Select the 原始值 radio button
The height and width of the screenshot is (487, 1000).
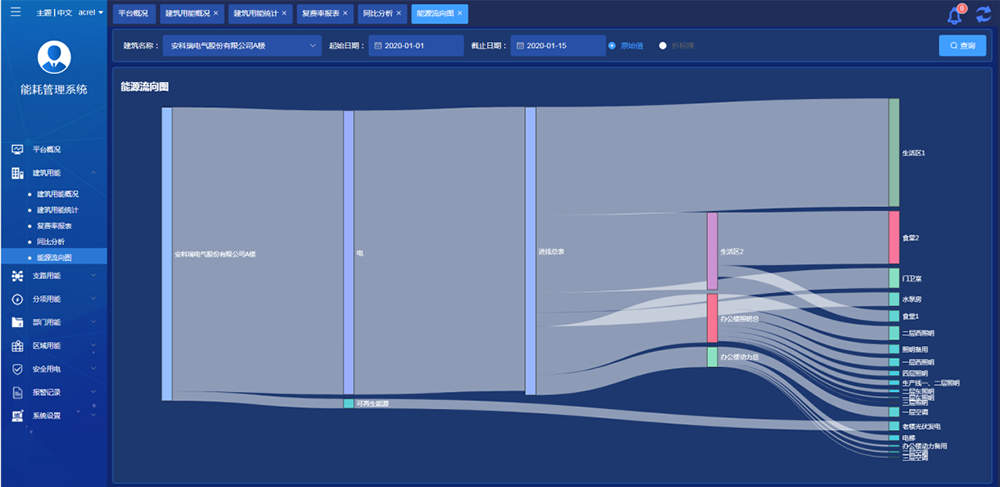(612, 46)
